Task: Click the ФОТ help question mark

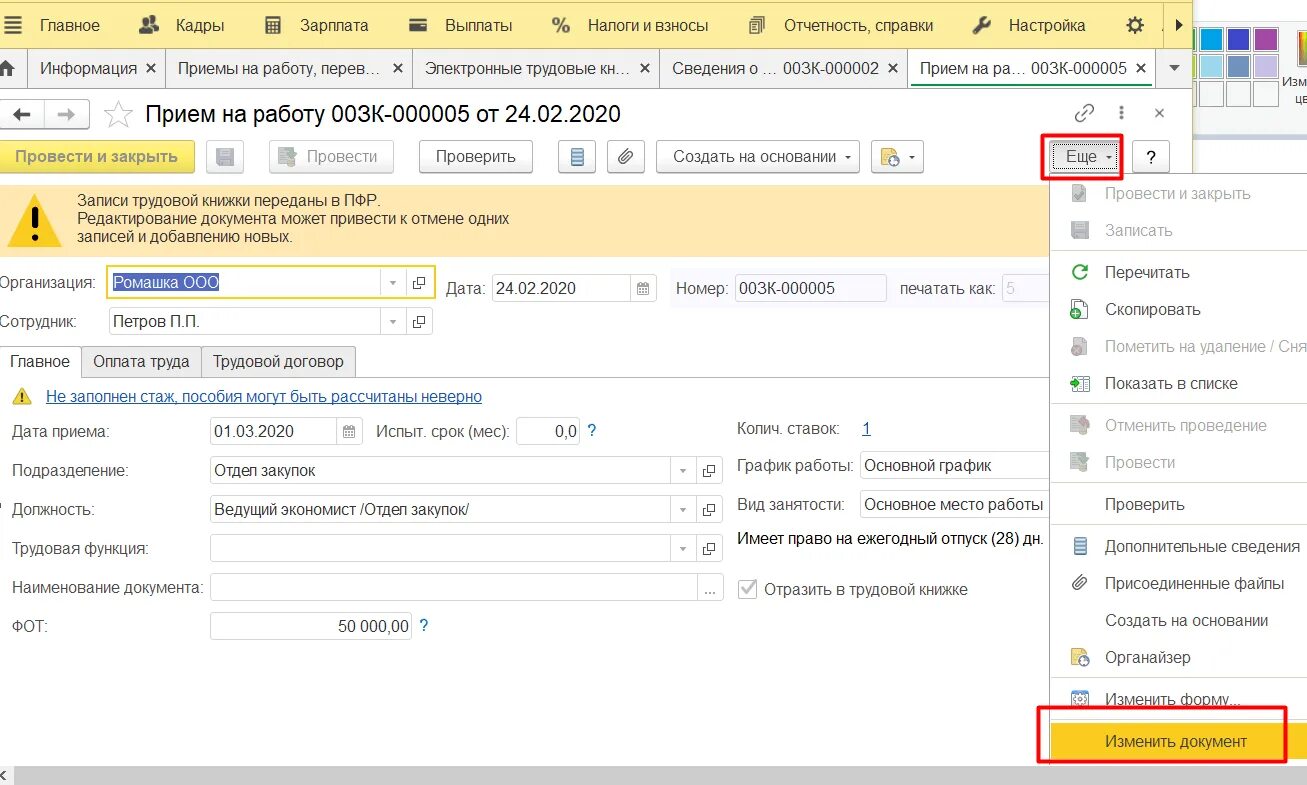Action: (424, 626)
